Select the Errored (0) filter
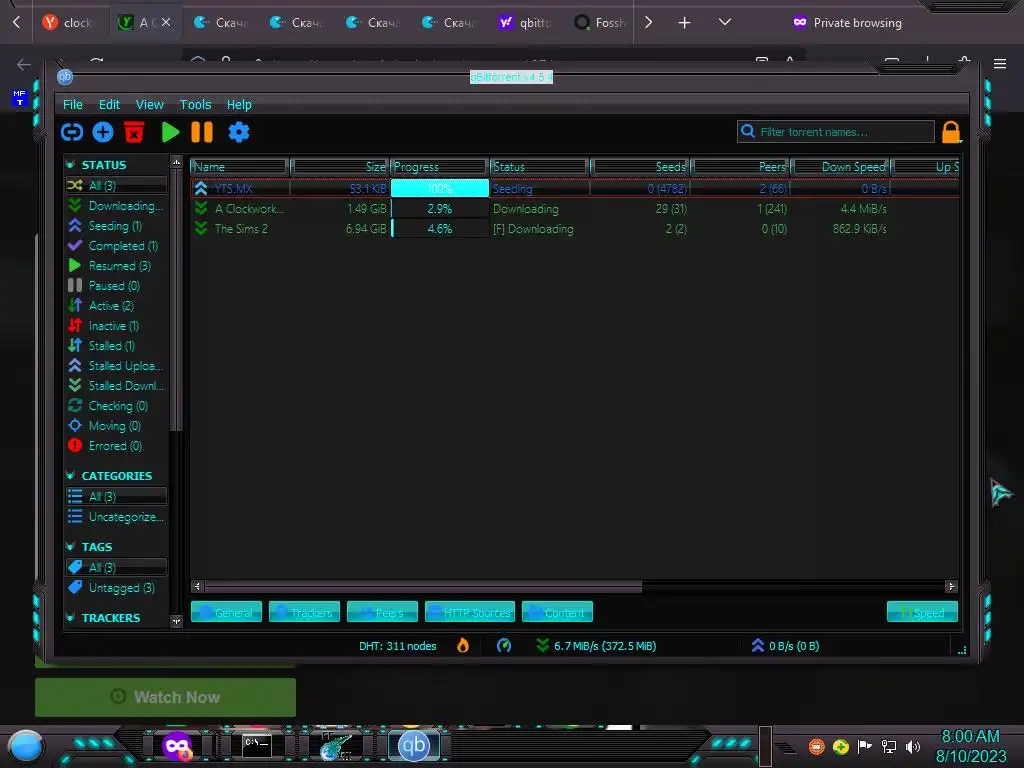This screenshot has width=1024, height=768. pyautogui.click(x=116, y=445)
